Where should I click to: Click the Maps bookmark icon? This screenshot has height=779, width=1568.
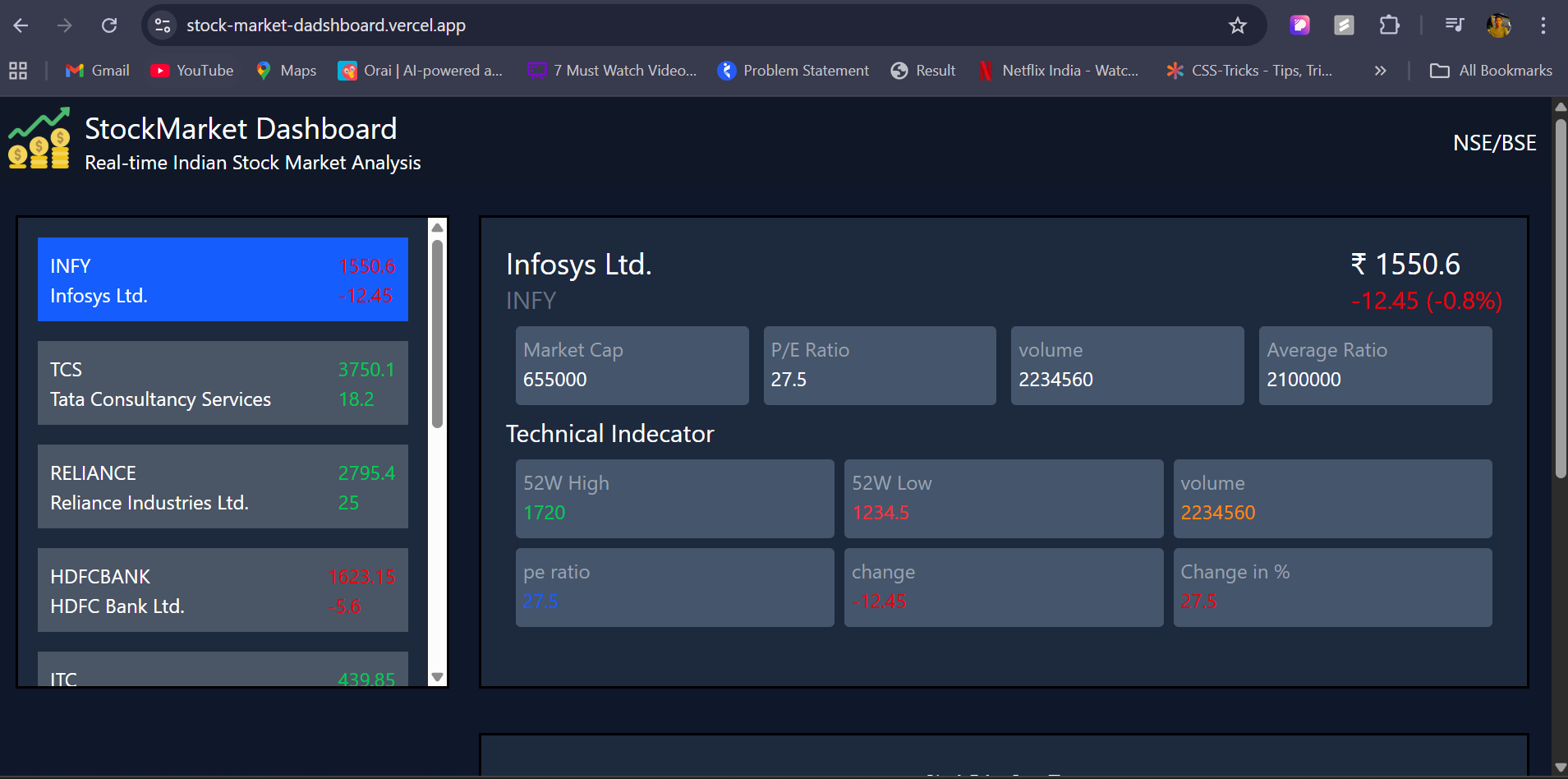tap(263, 71)
